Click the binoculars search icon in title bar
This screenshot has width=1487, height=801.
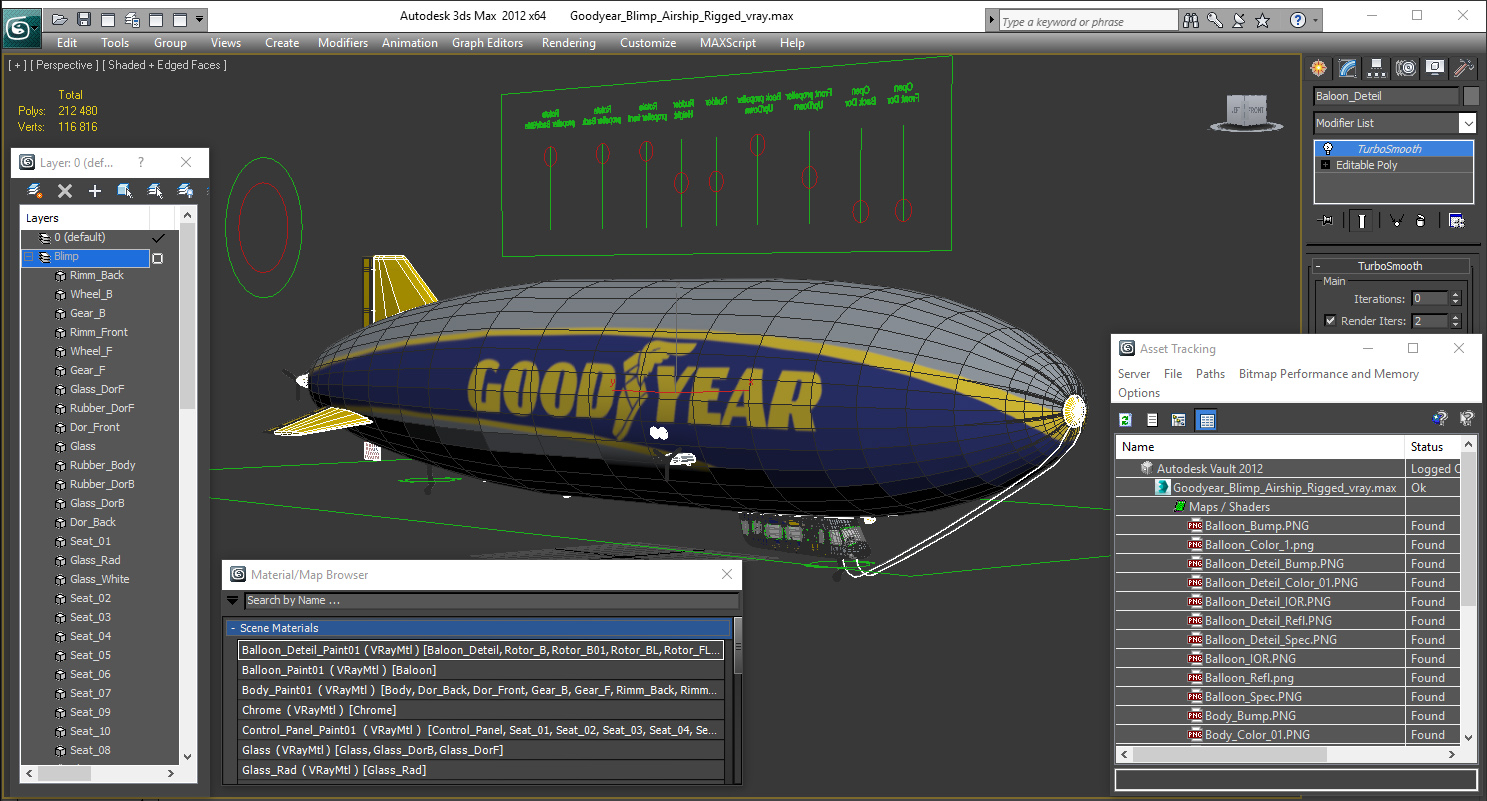[1191, 20]
